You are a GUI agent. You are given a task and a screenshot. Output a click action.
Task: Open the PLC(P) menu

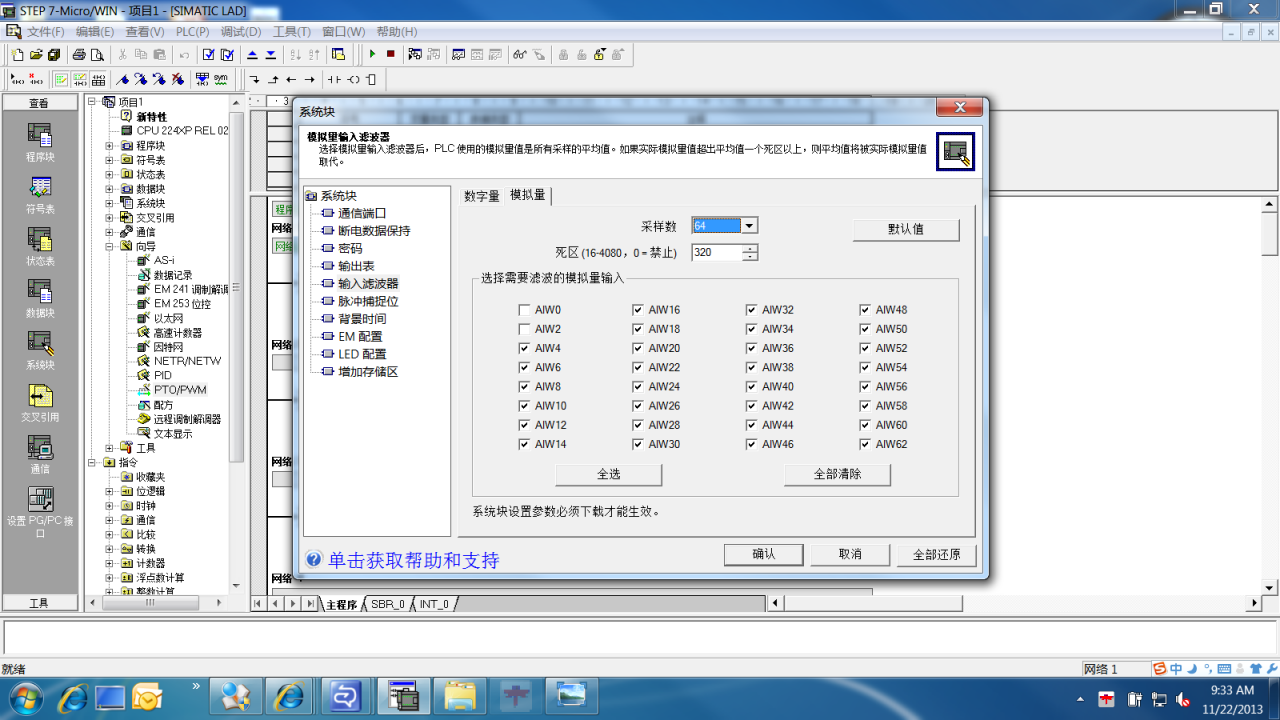190,32
